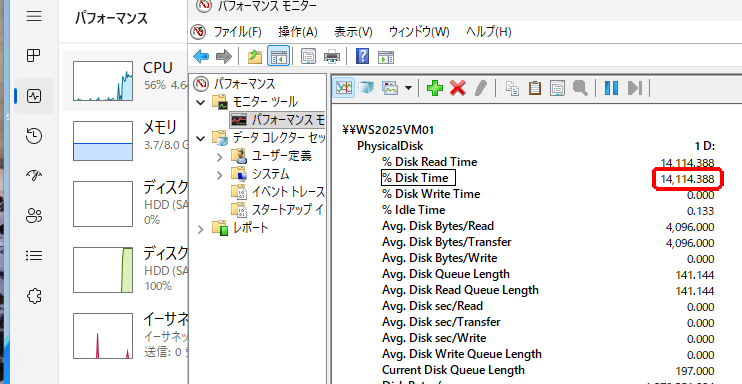Open Help question mark icon in toolbar

coord(362,57)
